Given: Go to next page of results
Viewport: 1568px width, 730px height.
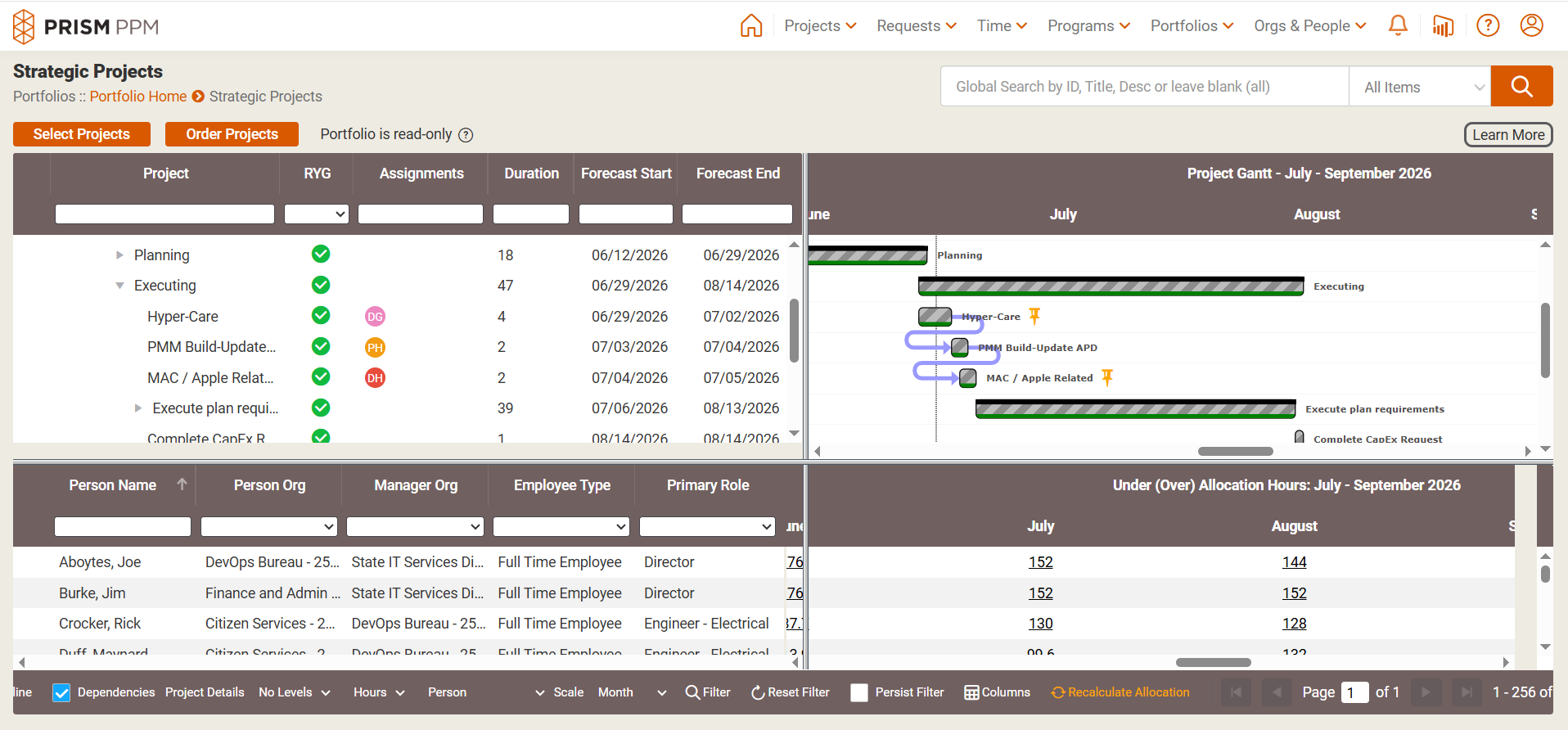Looking at the screenshot, I should point(1426,692).
